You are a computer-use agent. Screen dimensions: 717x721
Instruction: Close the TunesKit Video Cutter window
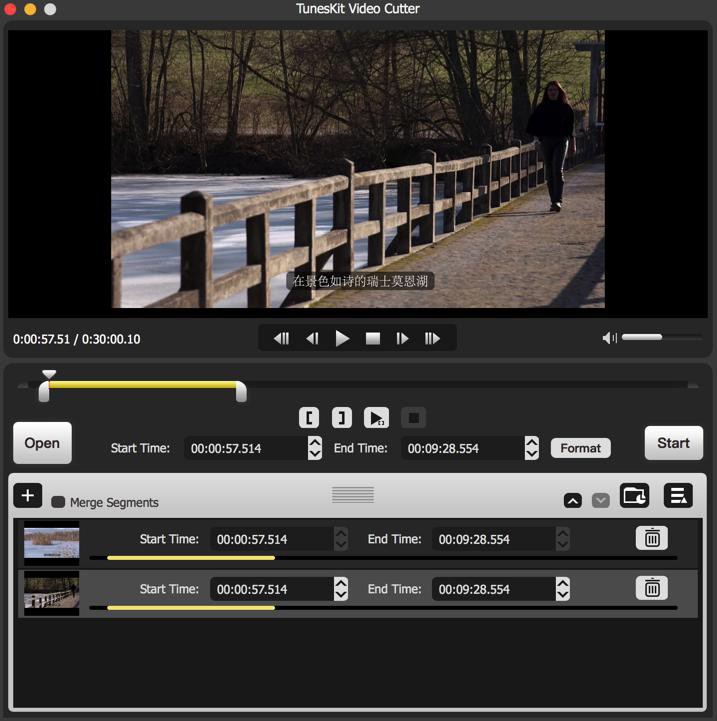pyautogui.click(x=10, y=9)
